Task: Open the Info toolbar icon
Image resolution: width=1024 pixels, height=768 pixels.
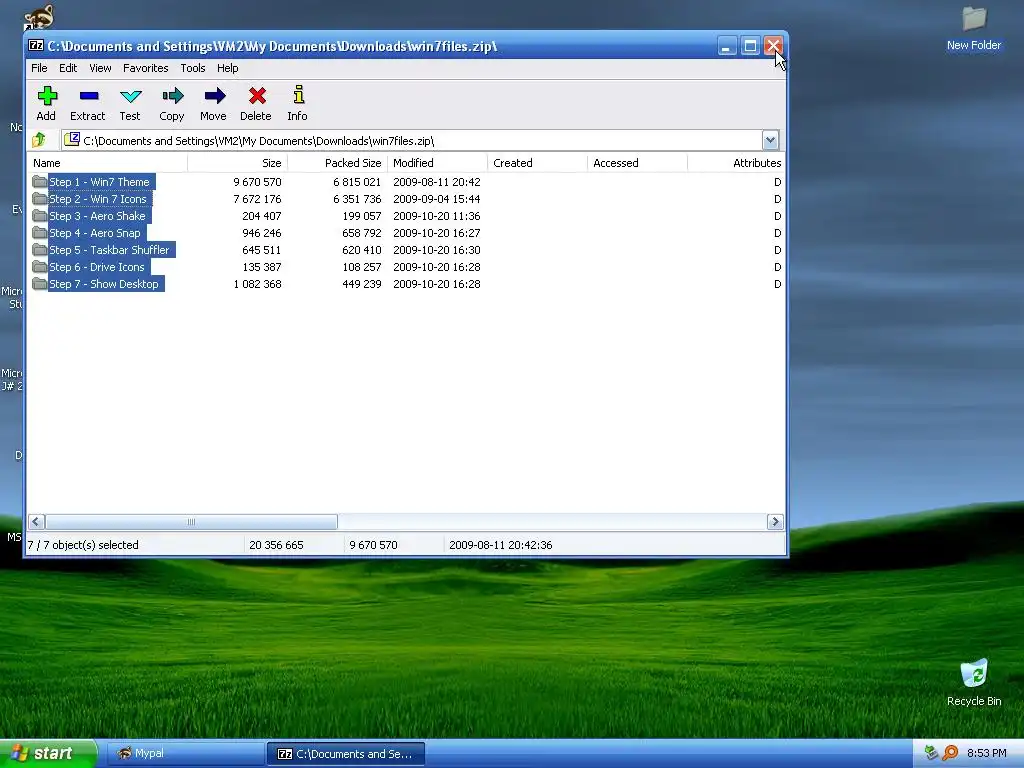Action: pyautogui.click(x=298, y=95)
